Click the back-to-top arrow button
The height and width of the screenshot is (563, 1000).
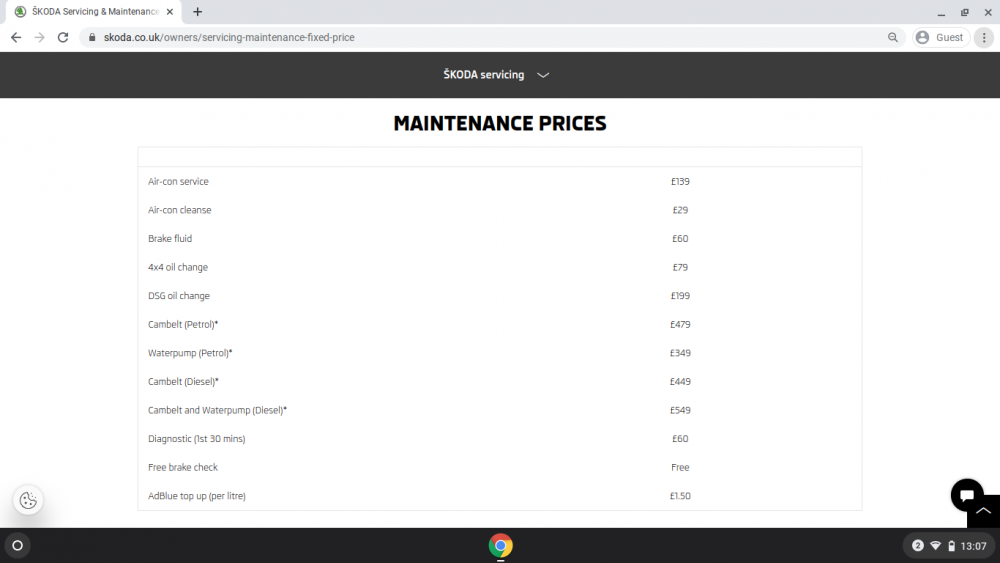[983, 511]
